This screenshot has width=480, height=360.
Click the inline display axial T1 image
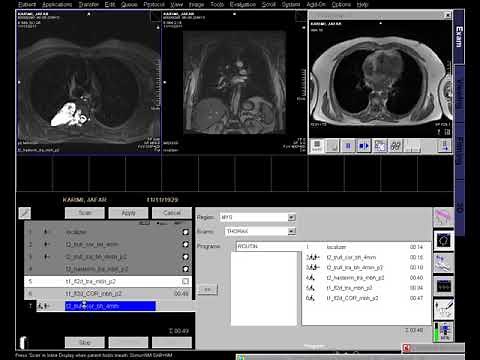(380, 79)
